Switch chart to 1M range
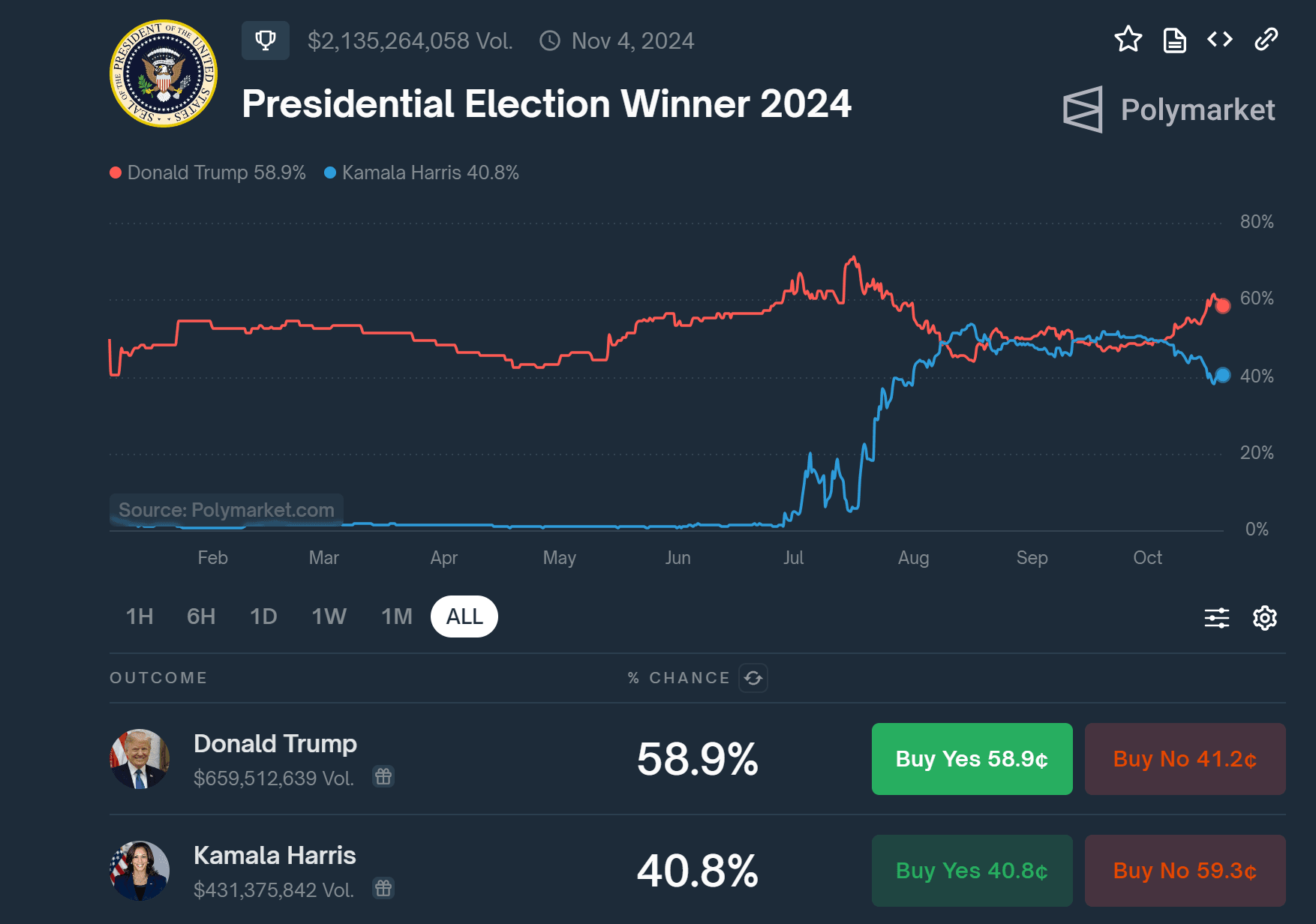This screenshot has width=1316, height=924. tap(397, 616)
